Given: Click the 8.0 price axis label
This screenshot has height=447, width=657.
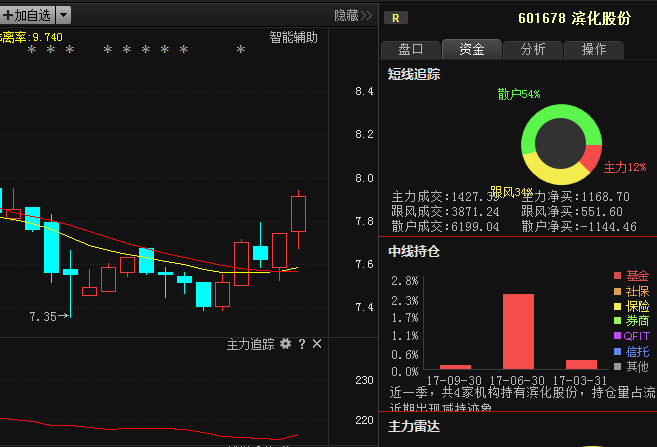Looking at the screenshot, I should coord(364,178).
